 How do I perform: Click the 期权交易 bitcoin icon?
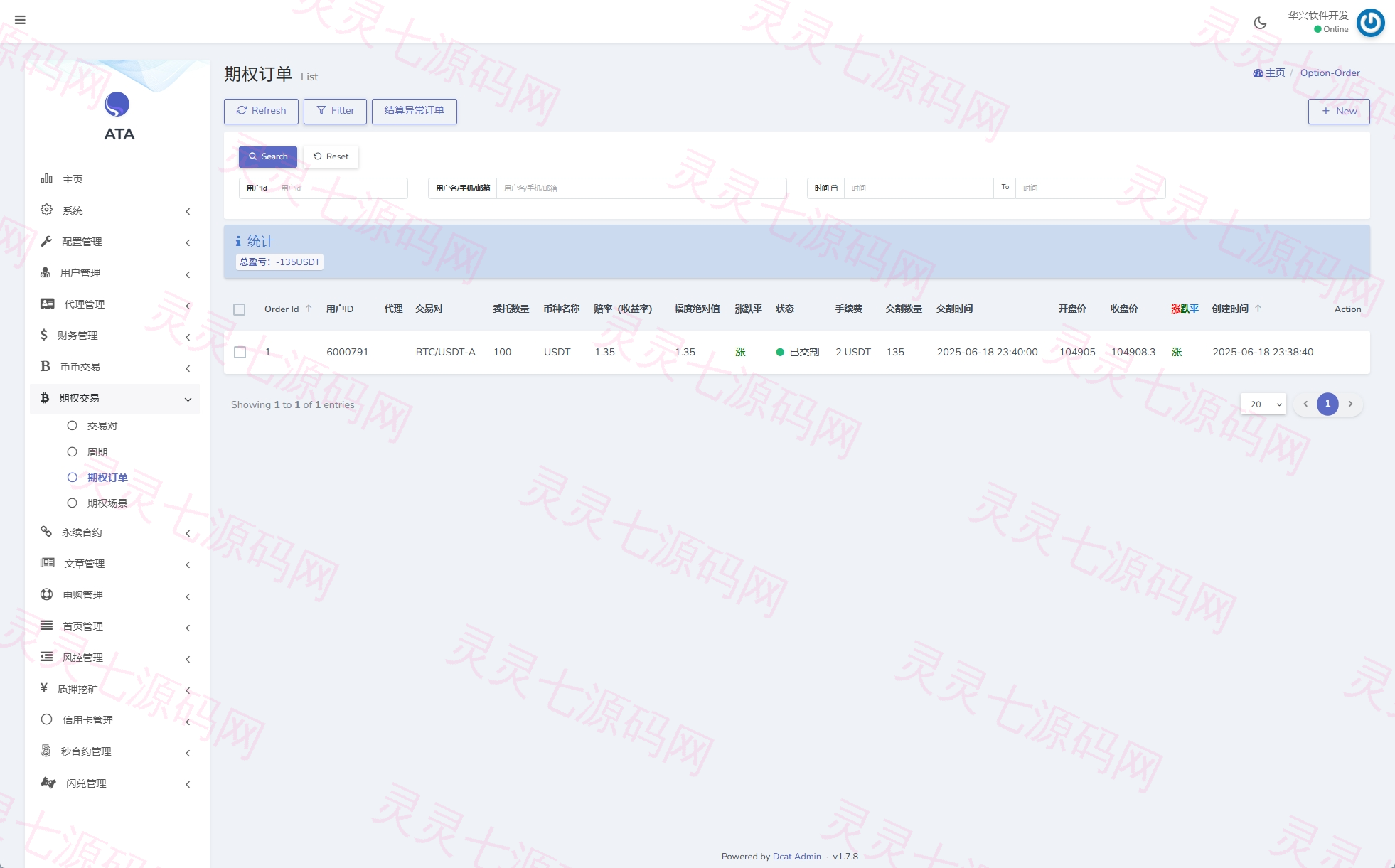click(45, 397)
